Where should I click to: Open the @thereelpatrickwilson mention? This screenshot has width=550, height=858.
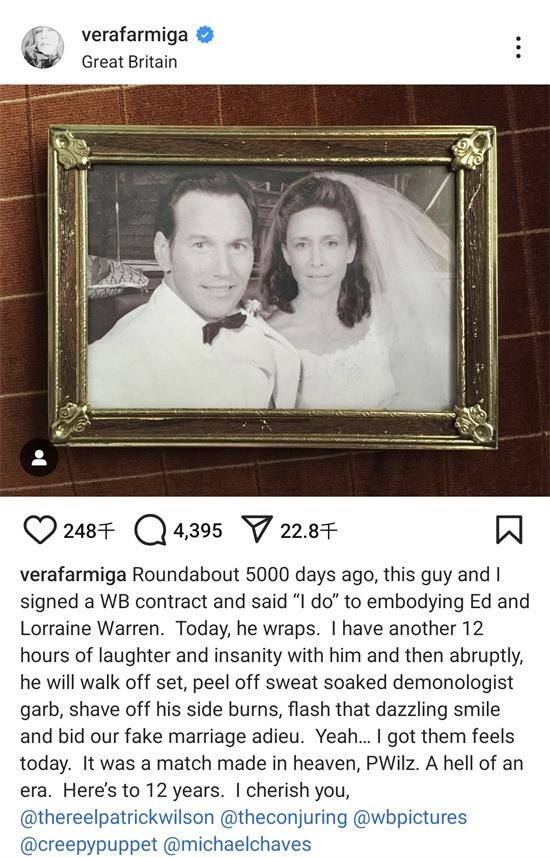tap(117, 817)
